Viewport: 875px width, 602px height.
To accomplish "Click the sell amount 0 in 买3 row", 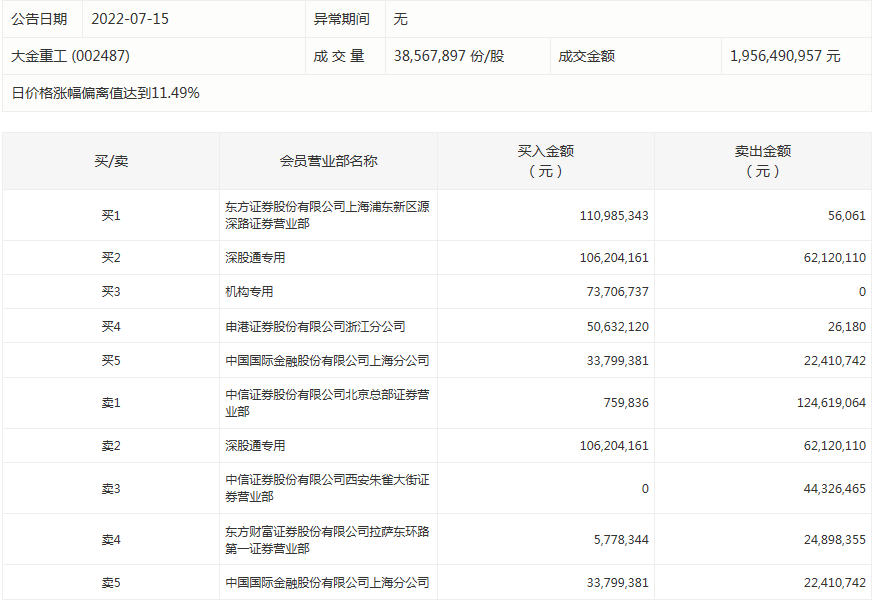I will [x=862, y=292].
